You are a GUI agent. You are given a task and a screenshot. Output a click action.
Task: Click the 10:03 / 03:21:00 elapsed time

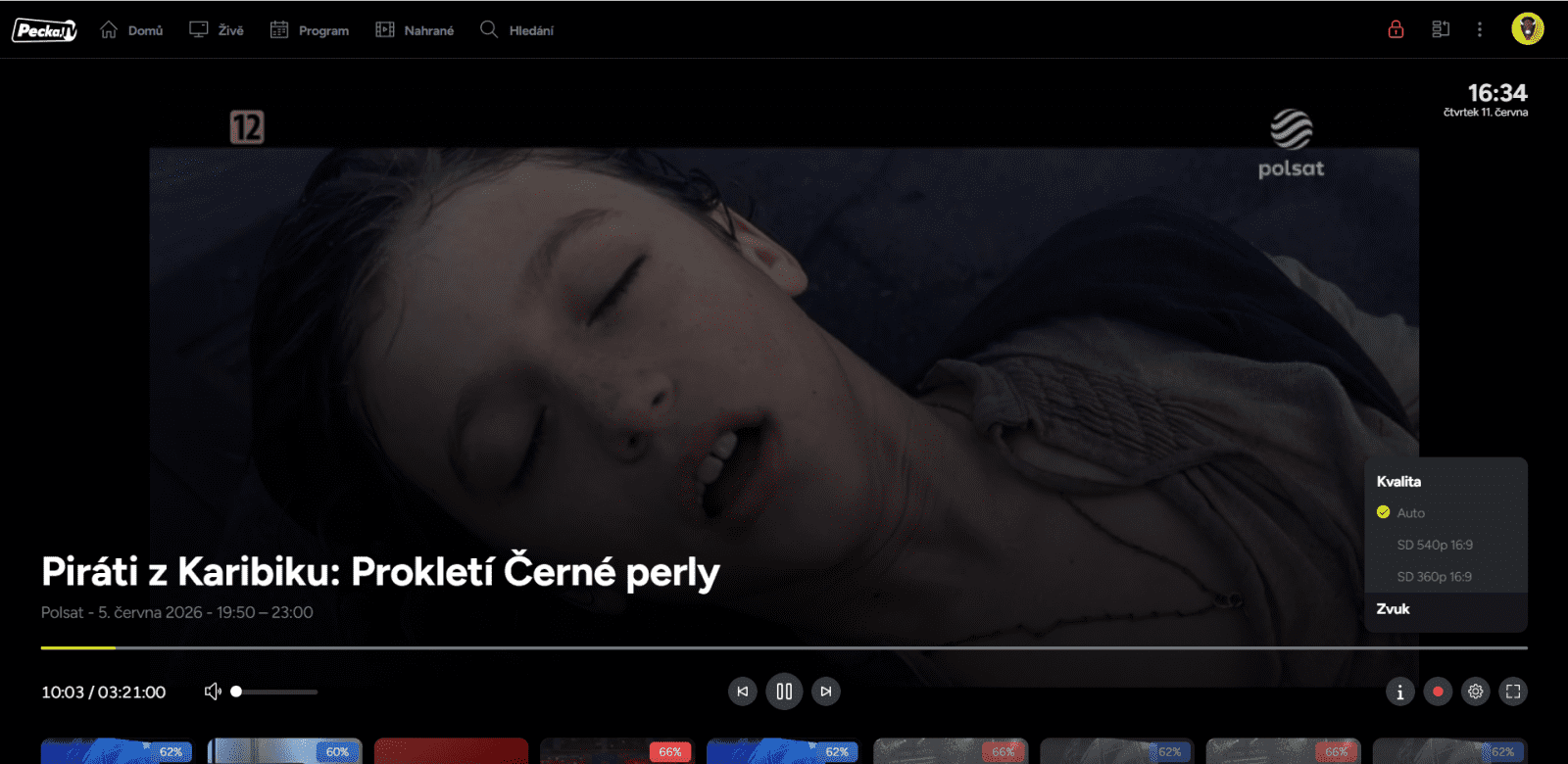[104, 692]
